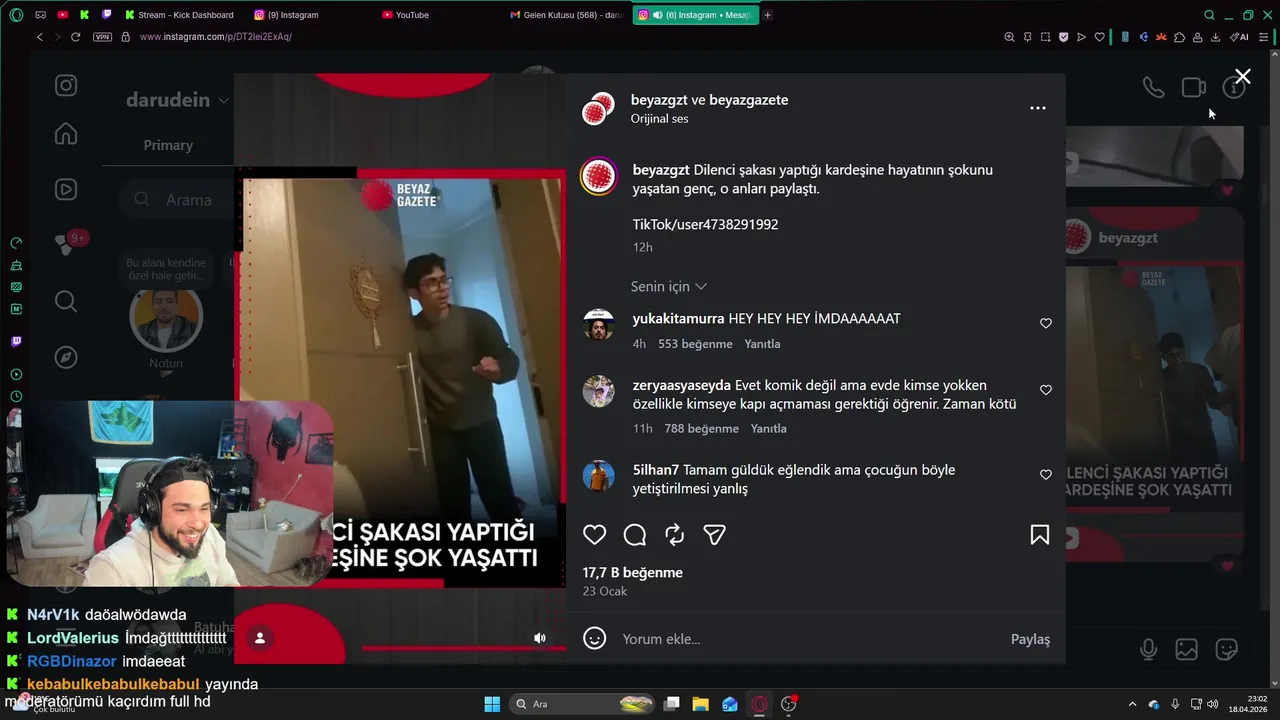Reply to yukakitamurra's comment
The height and width of the screenshot is (720, 1280).
[x=762, y=344]
